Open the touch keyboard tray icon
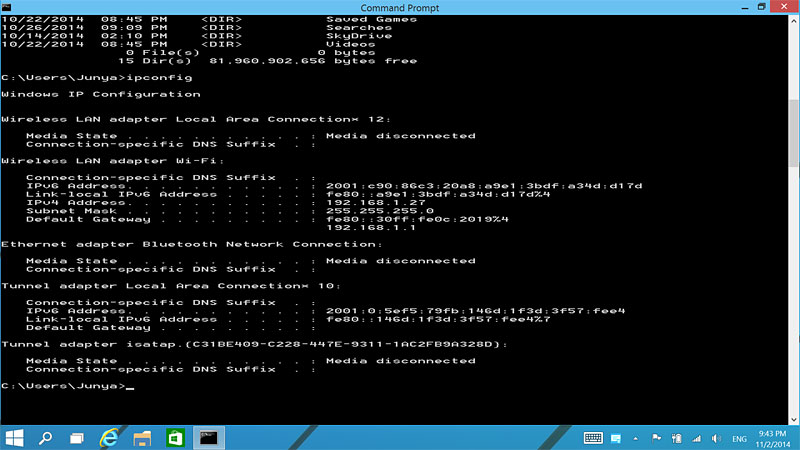The image size is (800, 450). point(593,438)
